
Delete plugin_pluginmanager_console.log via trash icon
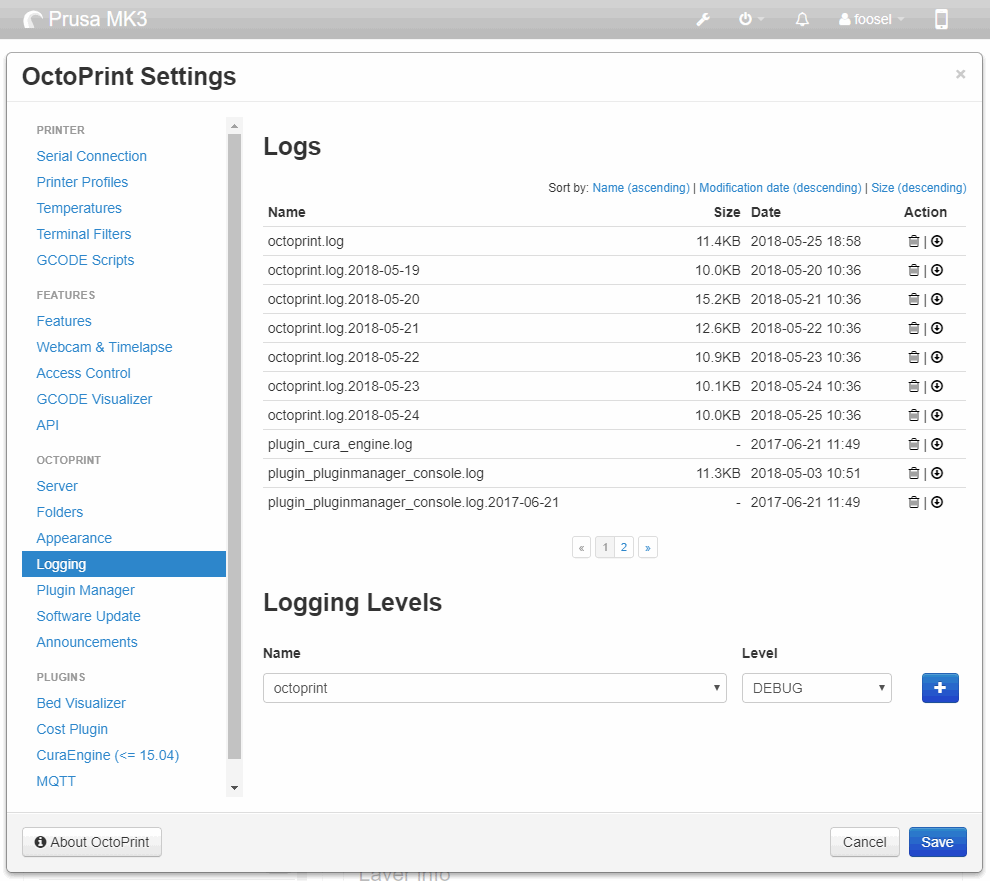[914, 474]
